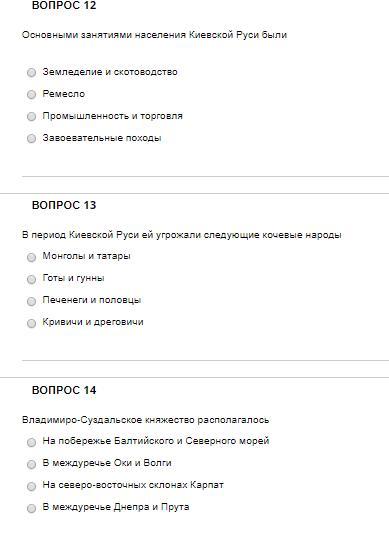The image size is (389, 540).
Task: Click the ВОПРОС 12 heading
Action: point(64,6)
